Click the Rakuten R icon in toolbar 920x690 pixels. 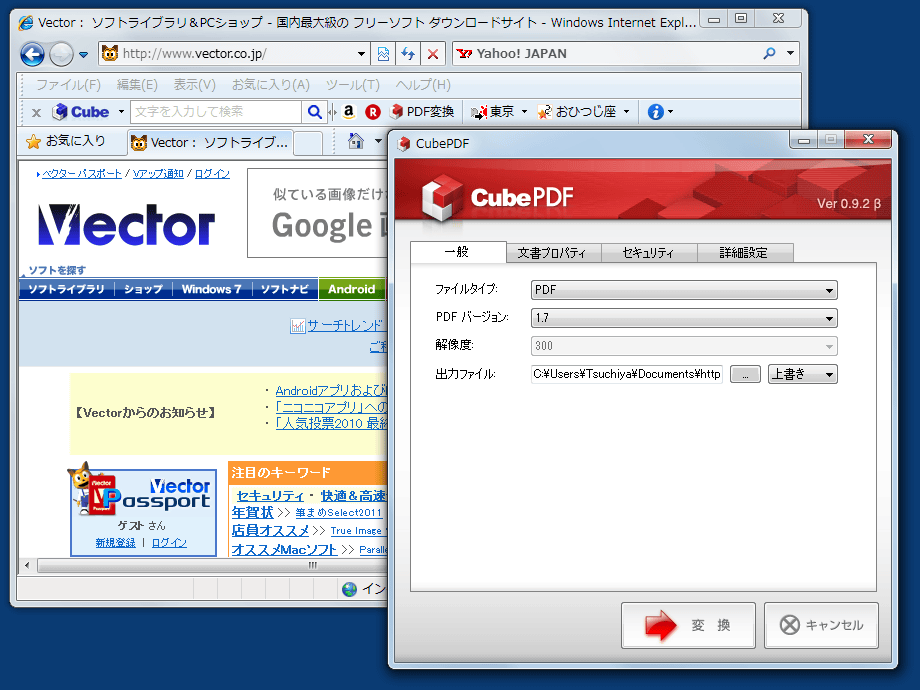coord(373,111)
